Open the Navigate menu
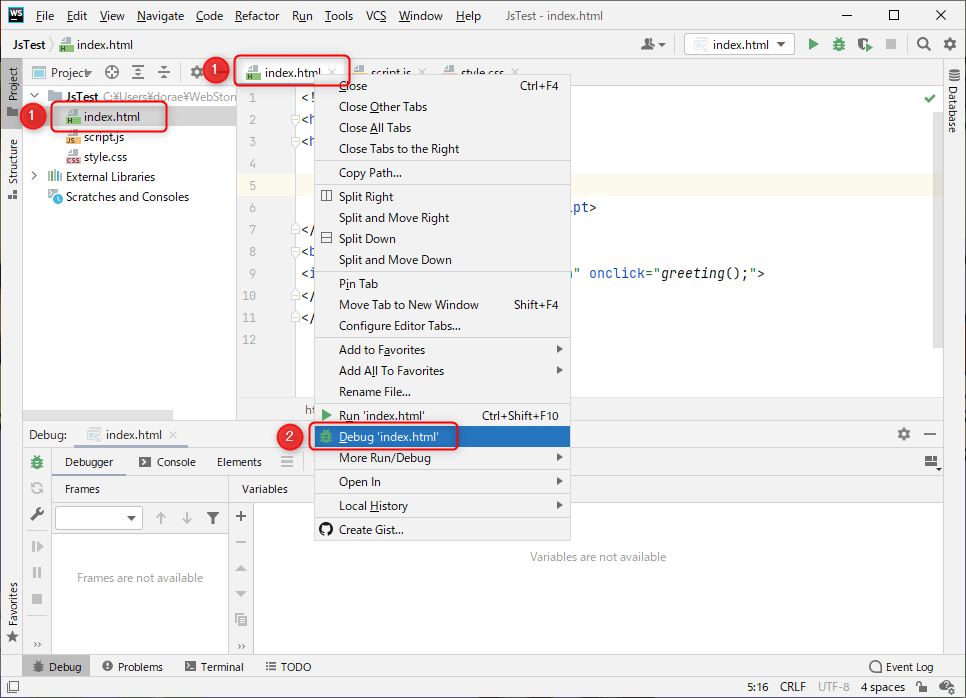This screenshot has height=698, width=966. coord(160,16)
